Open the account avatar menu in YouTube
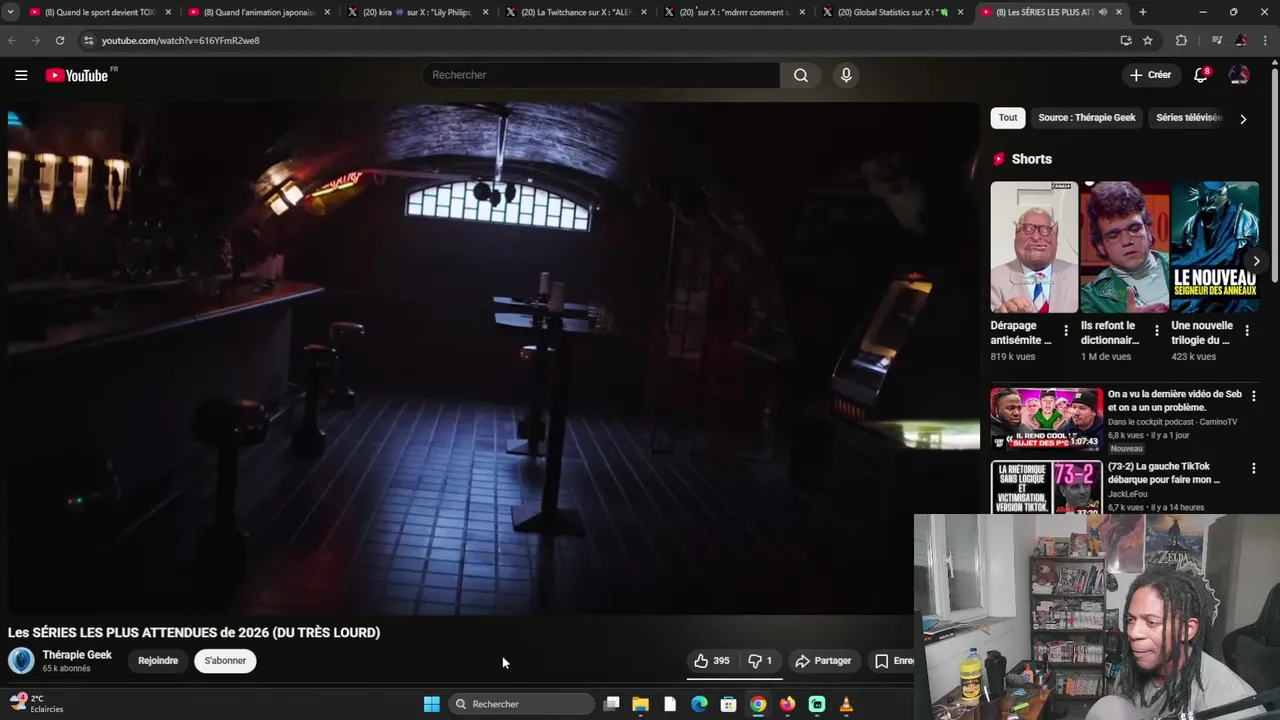1280x720 pixels. 1239,75
